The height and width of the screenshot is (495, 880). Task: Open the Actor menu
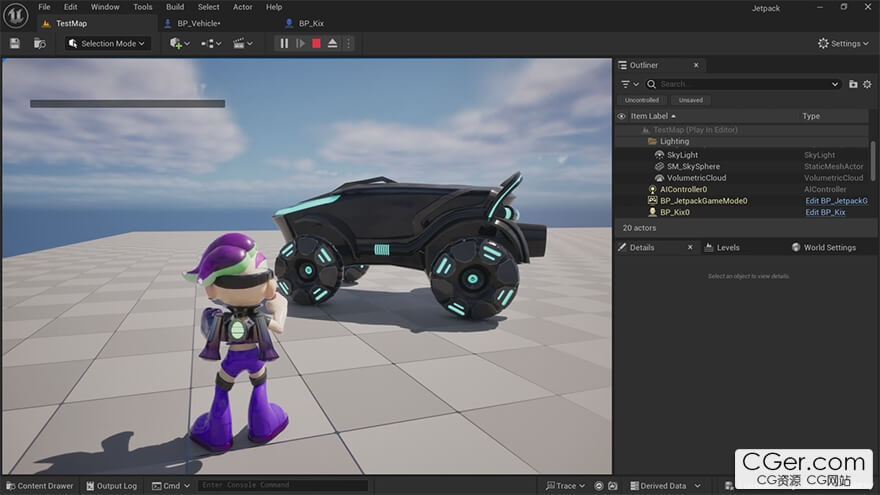tap(242, 7)
